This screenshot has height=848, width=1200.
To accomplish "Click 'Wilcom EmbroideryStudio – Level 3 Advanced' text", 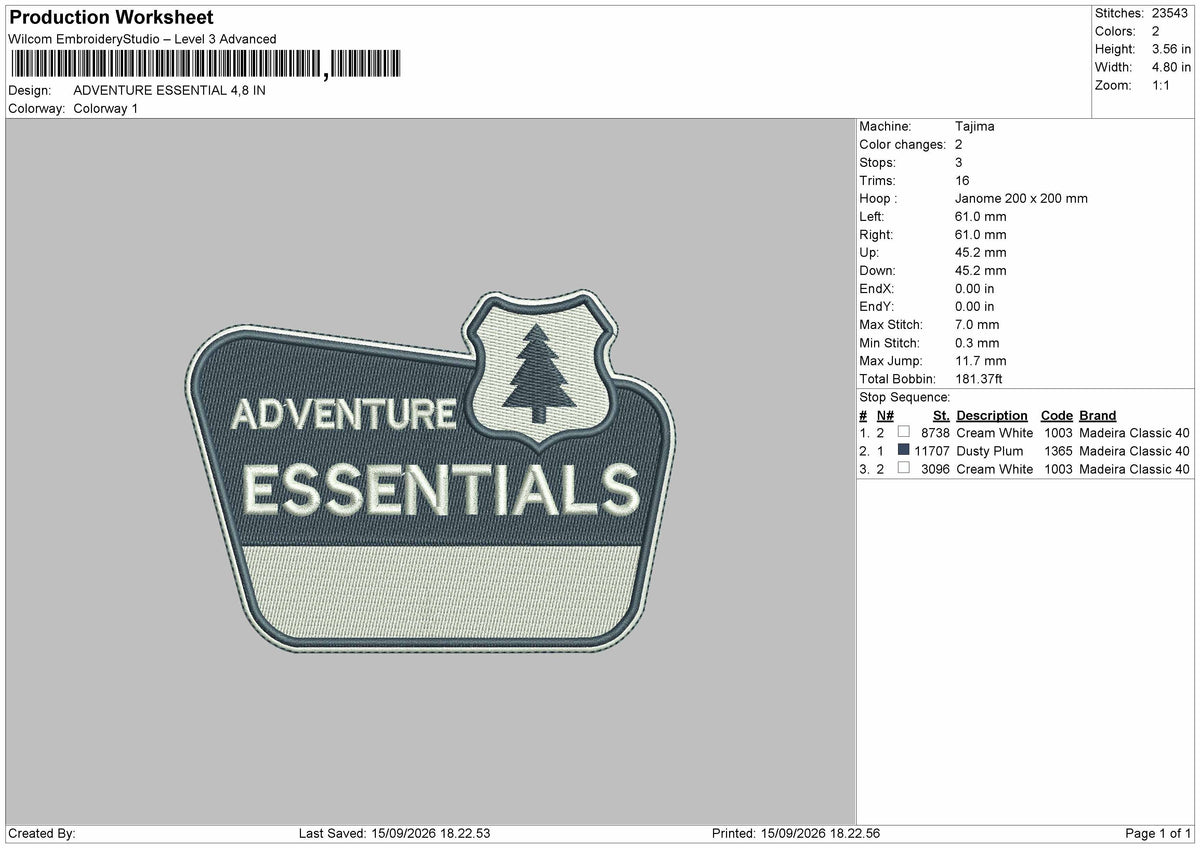I will pos(142,39).
